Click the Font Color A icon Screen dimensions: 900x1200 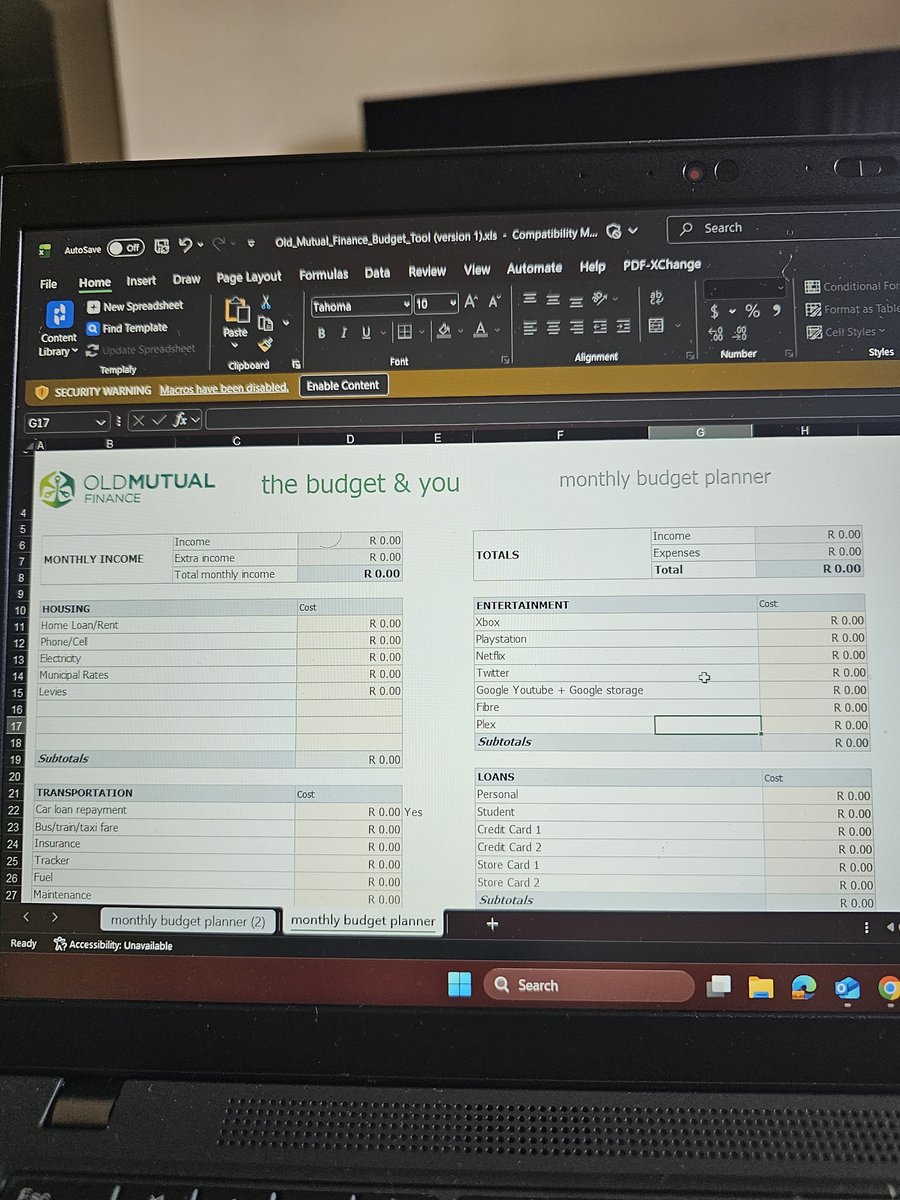click(481, 329)
